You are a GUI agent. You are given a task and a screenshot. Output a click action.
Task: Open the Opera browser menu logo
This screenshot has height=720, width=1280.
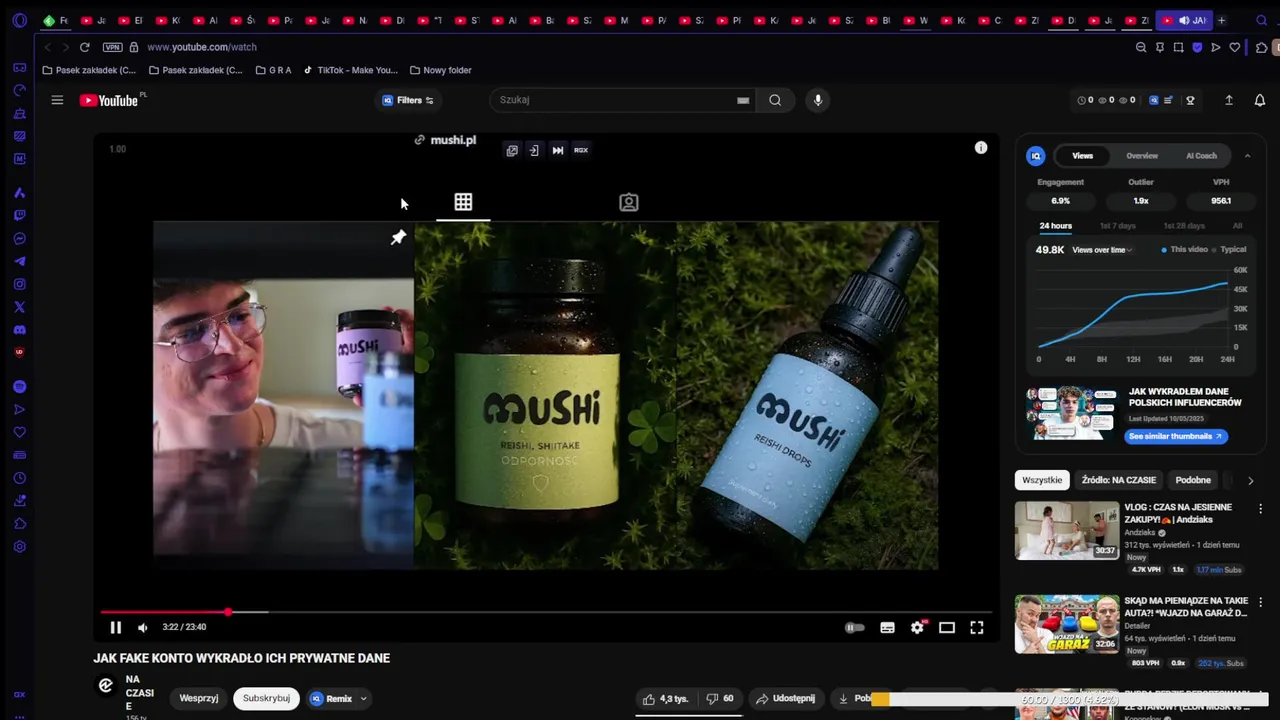coord(19,20)
